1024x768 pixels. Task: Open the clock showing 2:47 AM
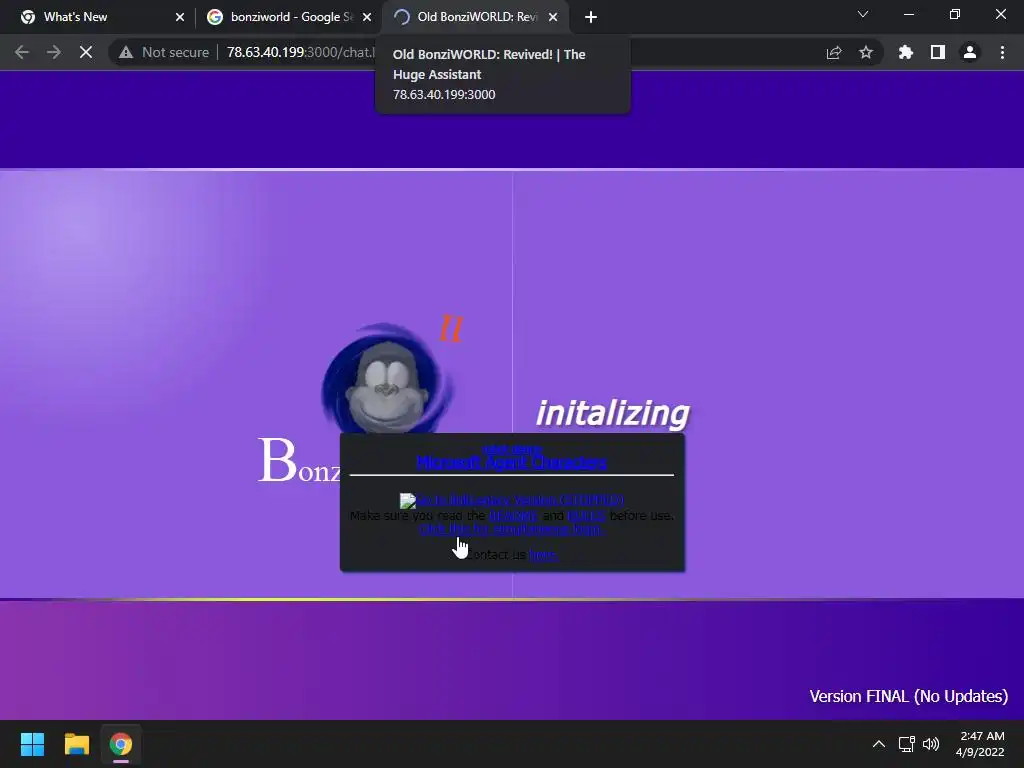coord(981,744)
